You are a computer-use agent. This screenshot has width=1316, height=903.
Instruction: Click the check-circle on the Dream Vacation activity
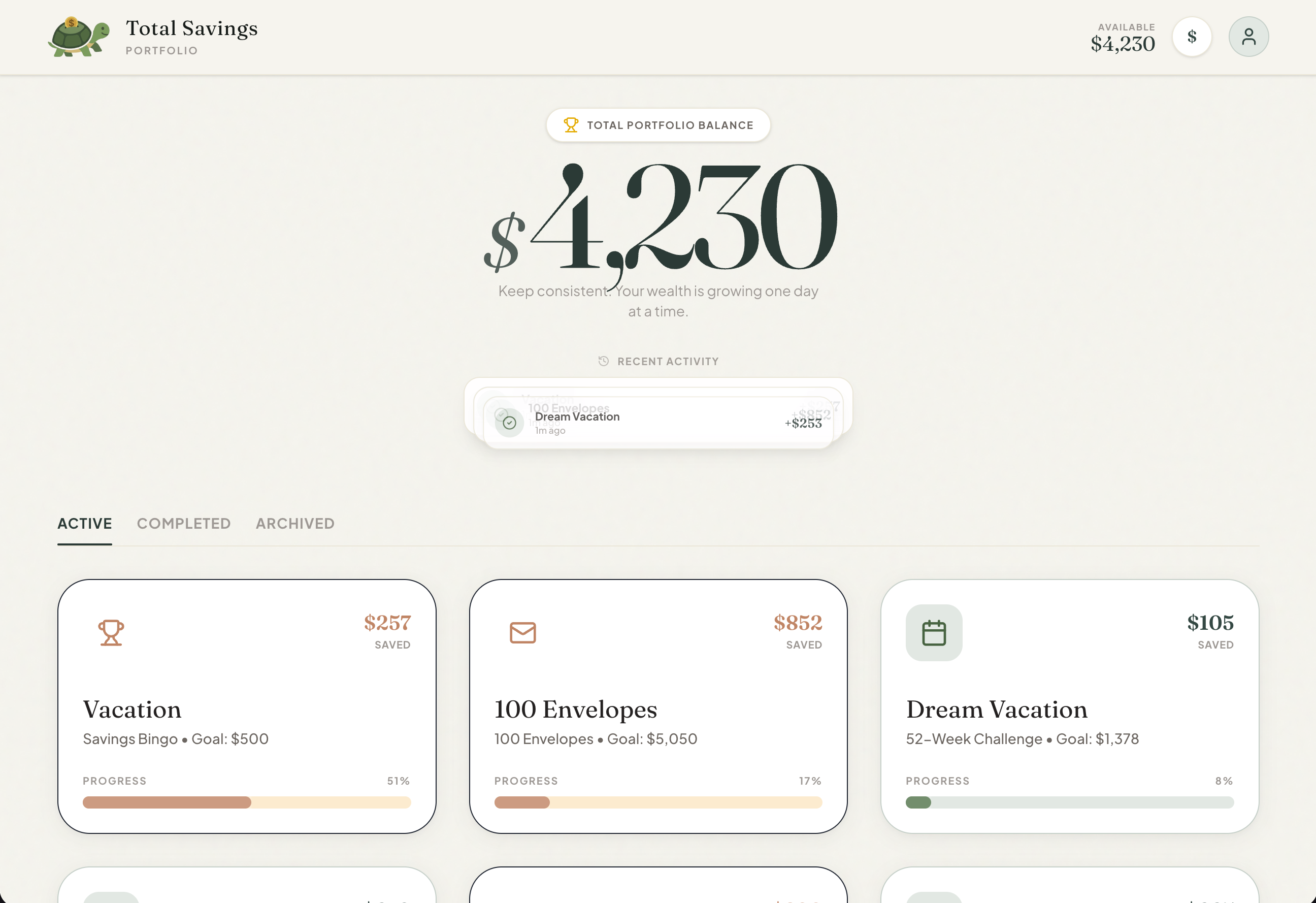coord(509,422)
